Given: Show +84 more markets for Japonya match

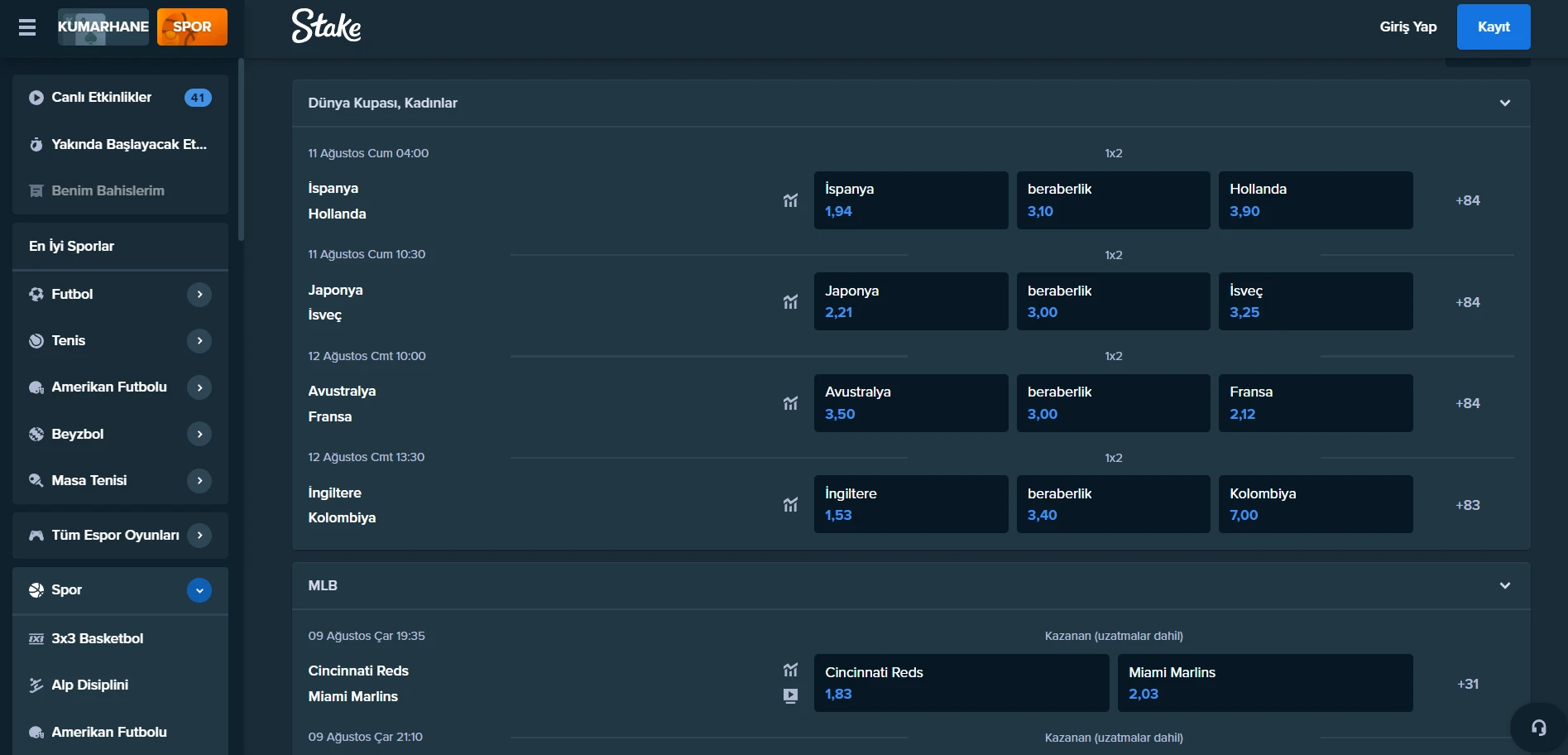Looking at the screenshot, I should [x=1467, y=302].
